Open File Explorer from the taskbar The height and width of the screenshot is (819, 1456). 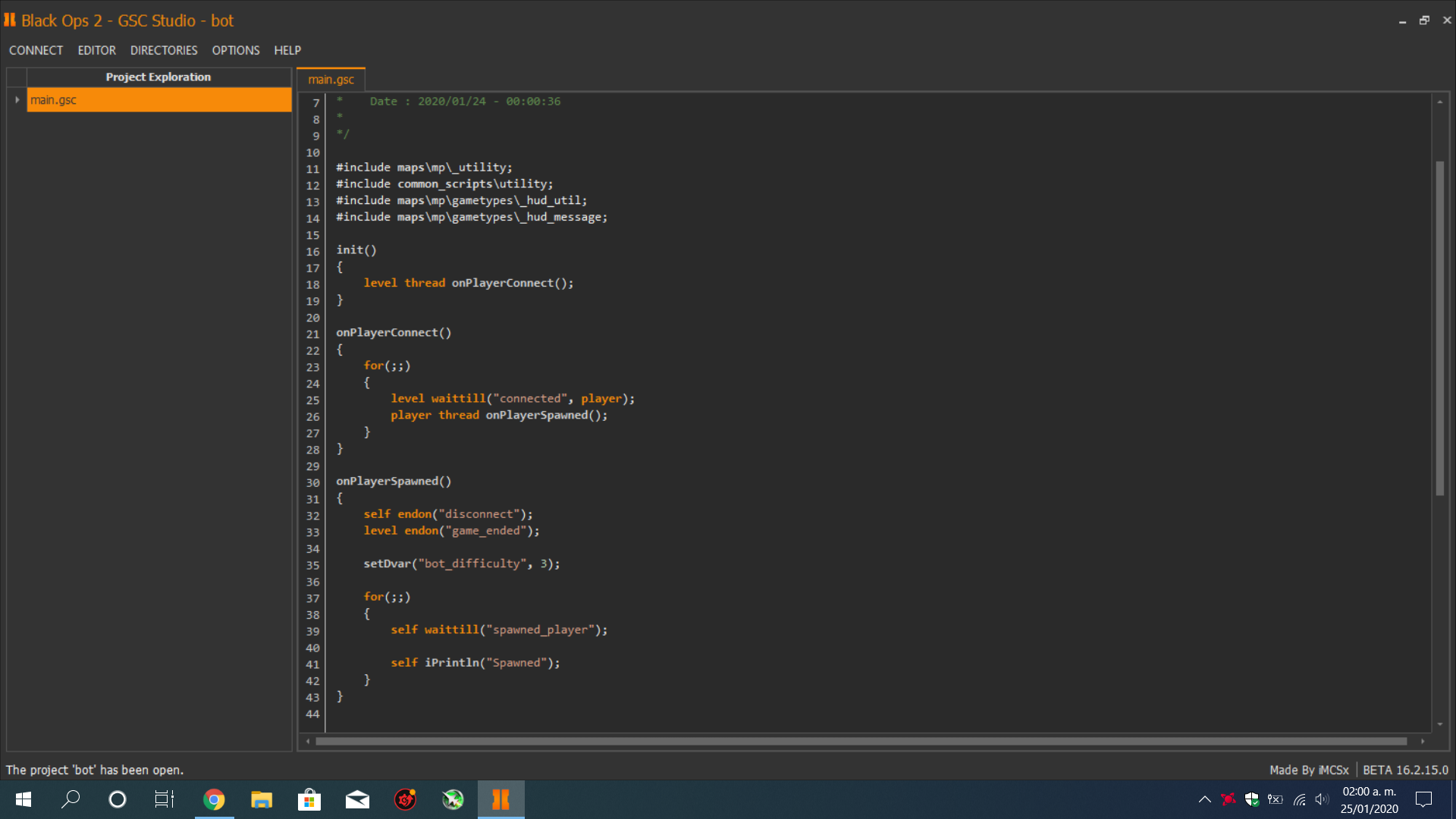pos(262,799)
